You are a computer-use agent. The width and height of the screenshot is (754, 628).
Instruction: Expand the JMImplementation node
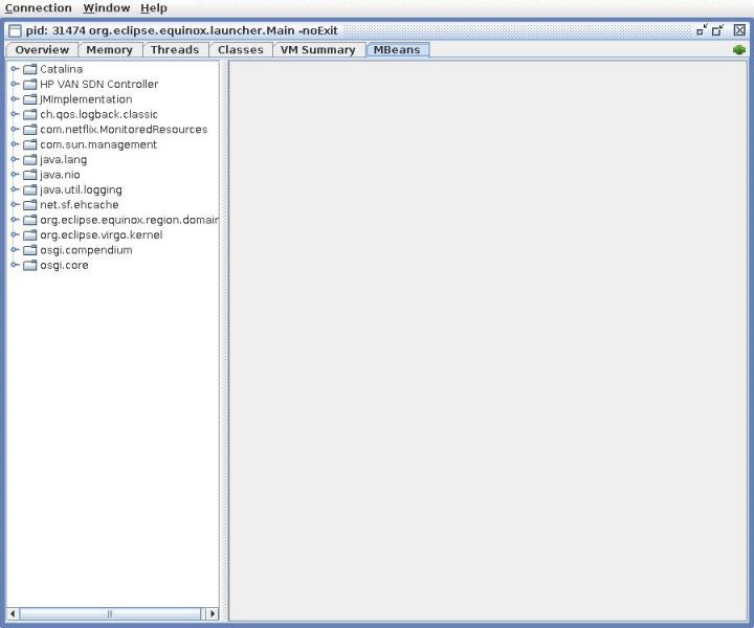coord(14,99)
